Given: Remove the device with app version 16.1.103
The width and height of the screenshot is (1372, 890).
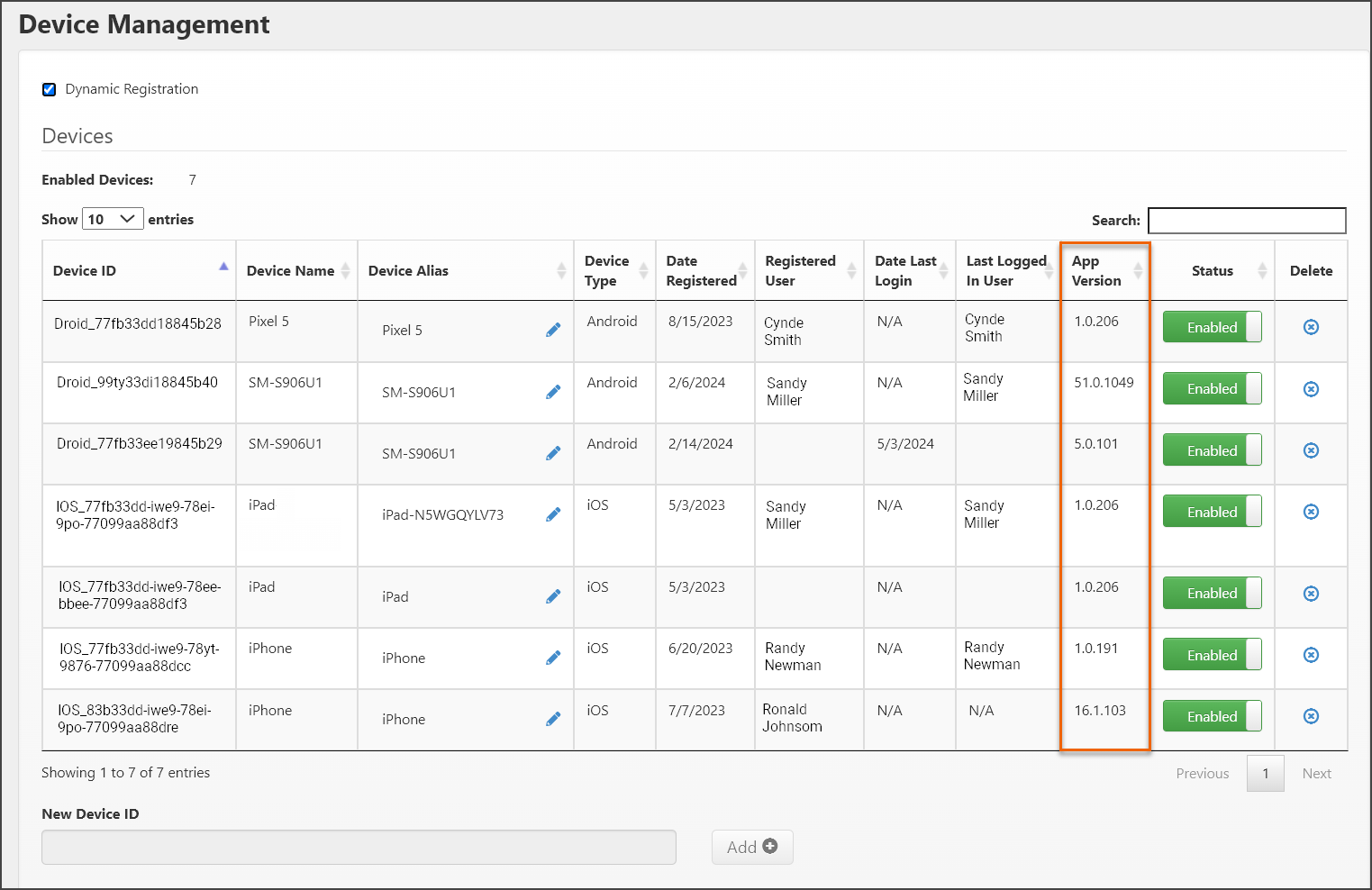Looking at the screenshot, I should click(x=1311, y=716).
